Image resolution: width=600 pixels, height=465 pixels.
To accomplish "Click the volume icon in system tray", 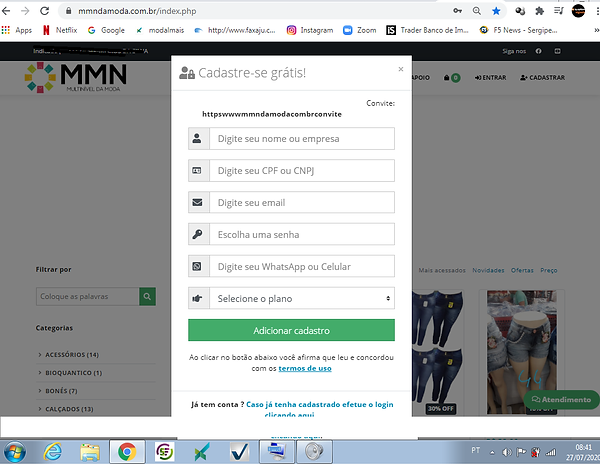I will pyautogui.click(x=507, y=453).
